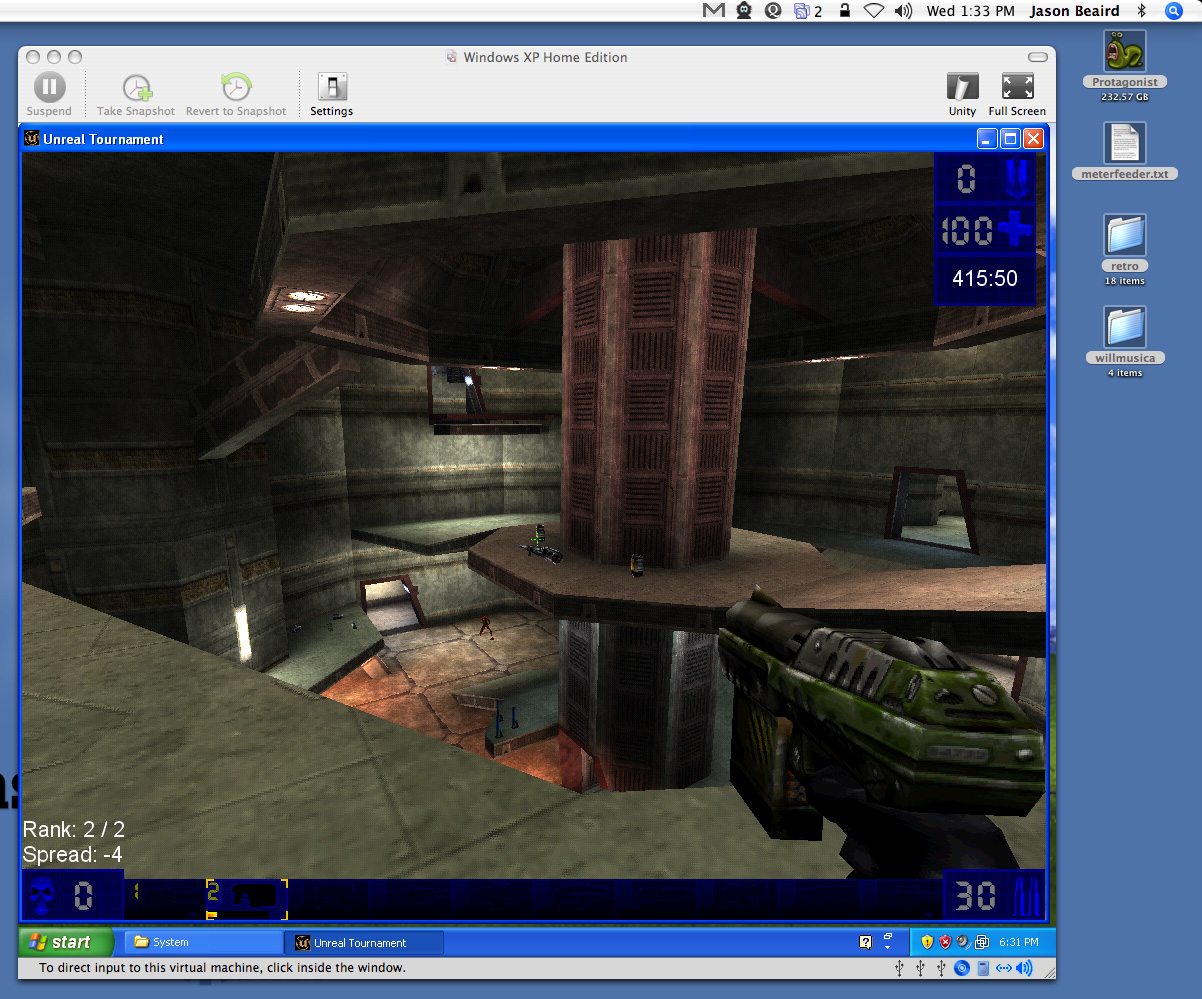Open the VMware Tools tray icon
Viewport: 1202px width, 999px height.
tap(982, 942)
